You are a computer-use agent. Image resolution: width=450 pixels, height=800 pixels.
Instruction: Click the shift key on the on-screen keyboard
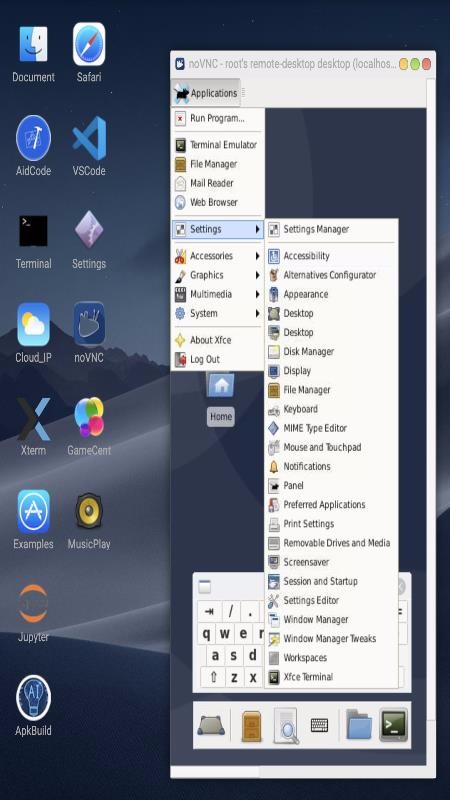(214, 677)
